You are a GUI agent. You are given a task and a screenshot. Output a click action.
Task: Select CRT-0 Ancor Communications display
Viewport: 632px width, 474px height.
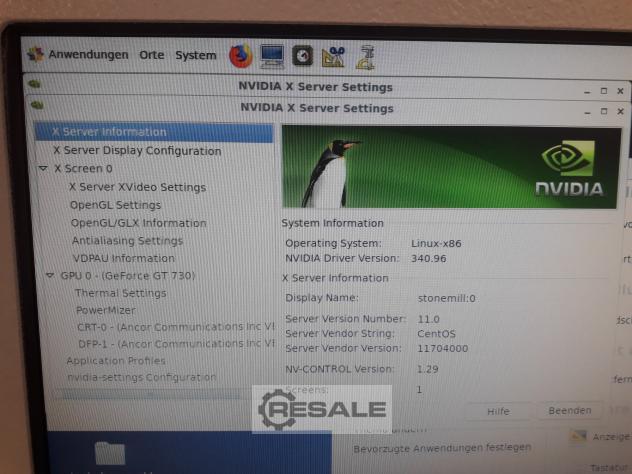point(176,327)
